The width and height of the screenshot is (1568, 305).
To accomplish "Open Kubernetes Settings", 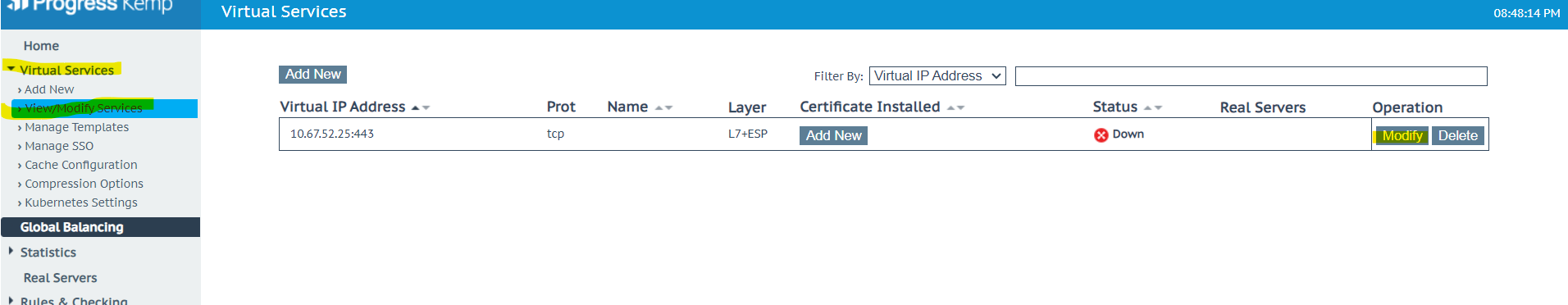I will [x=80, y=203].
